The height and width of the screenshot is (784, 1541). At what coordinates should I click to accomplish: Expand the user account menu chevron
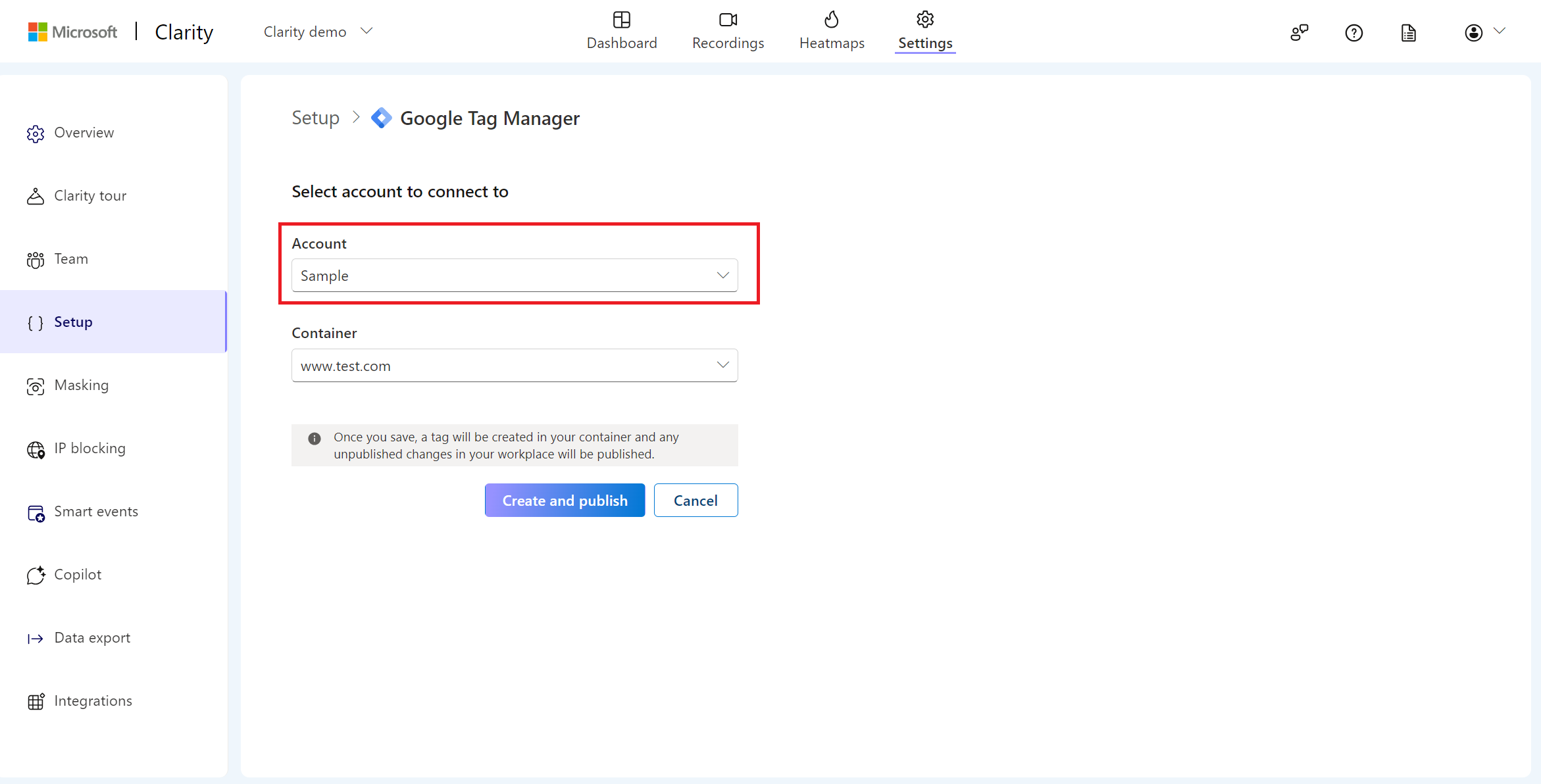pos(1500,31)
